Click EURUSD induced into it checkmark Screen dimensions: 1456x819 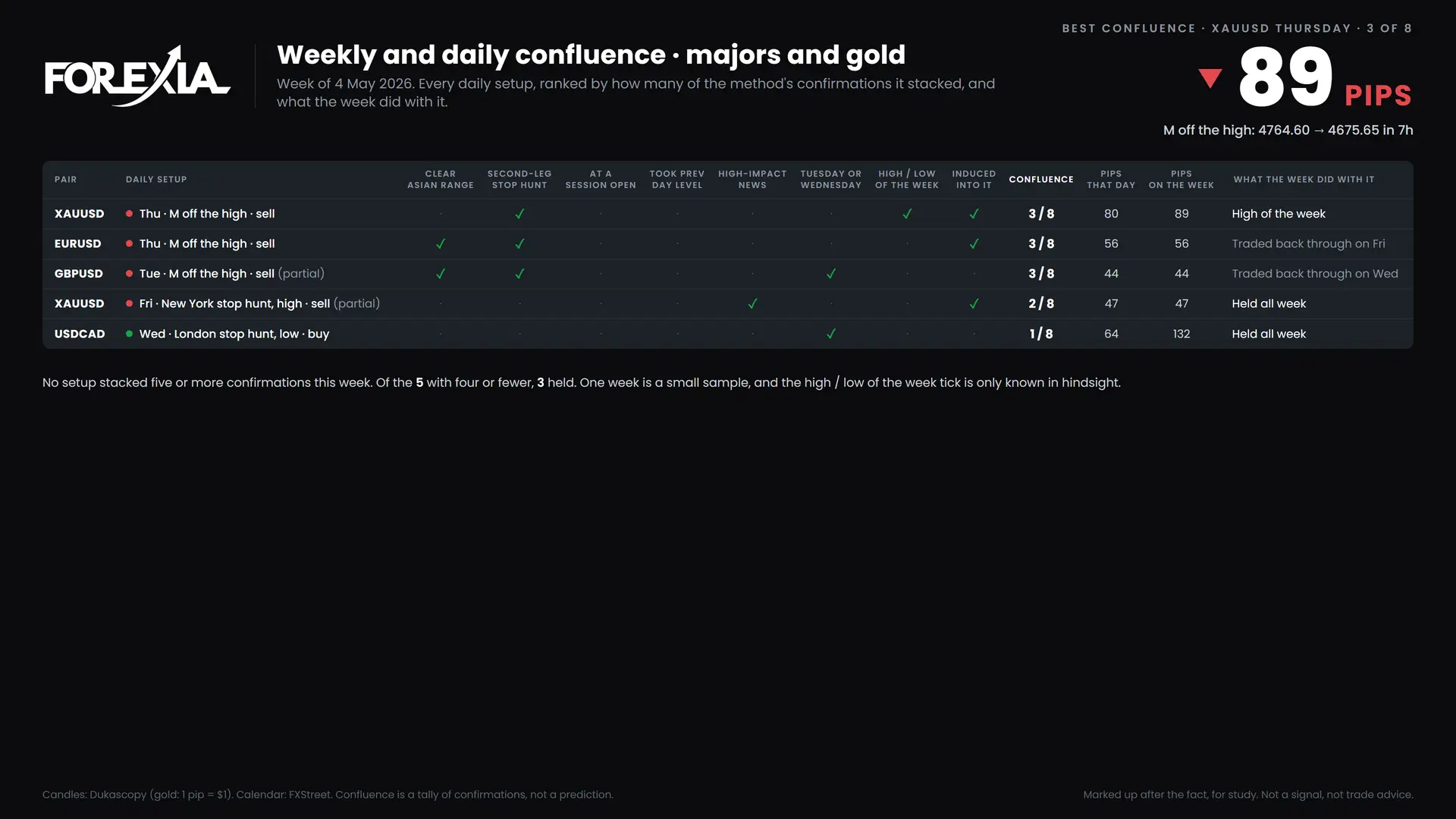coord(974,243)
